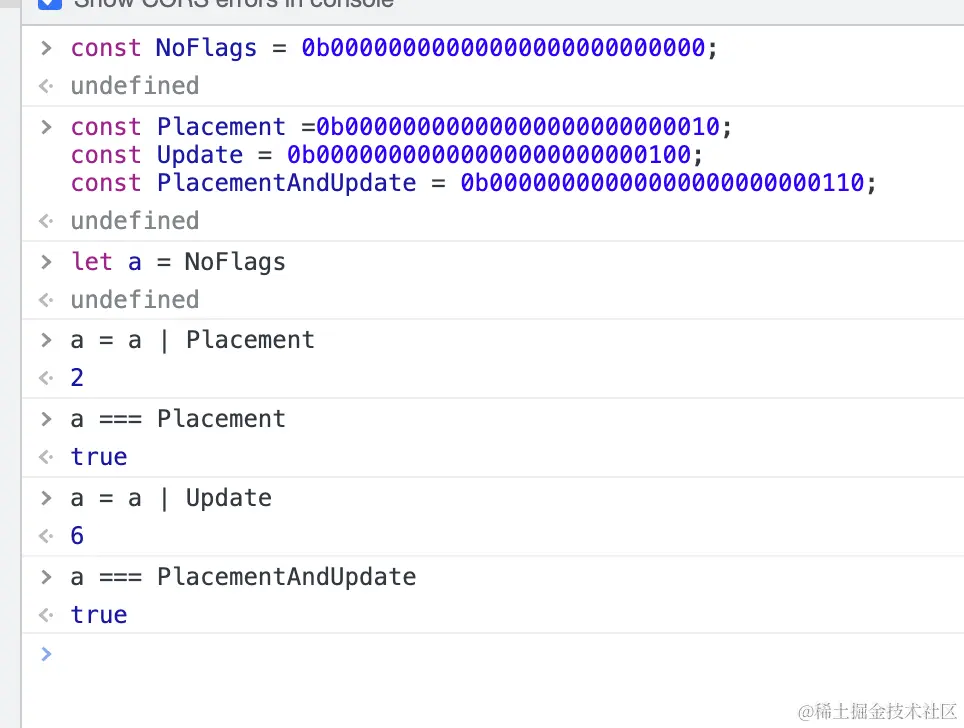Viewport: 964px width, 728px height.
Task: Click the true result below 'a === Placement'
Action: (99, 457)
